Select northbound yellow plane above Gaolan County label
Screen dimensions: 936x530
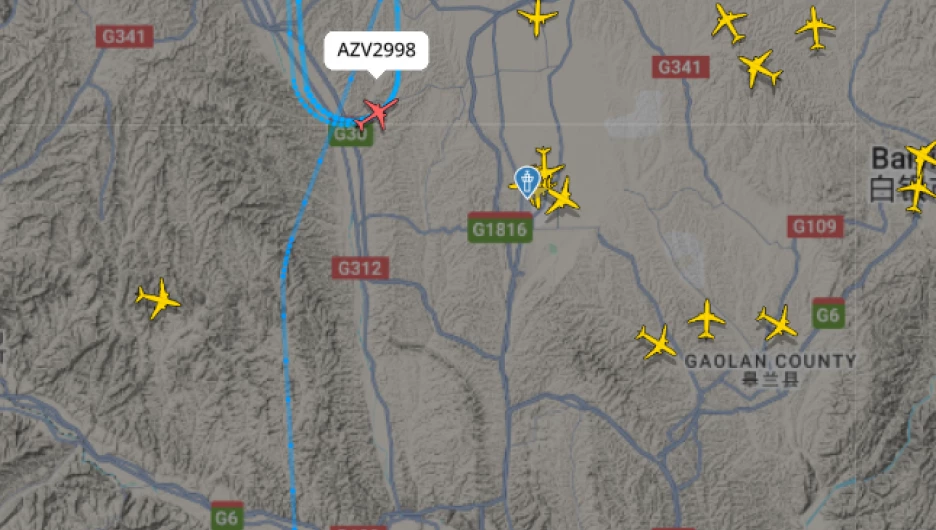[x=707, y=319]
